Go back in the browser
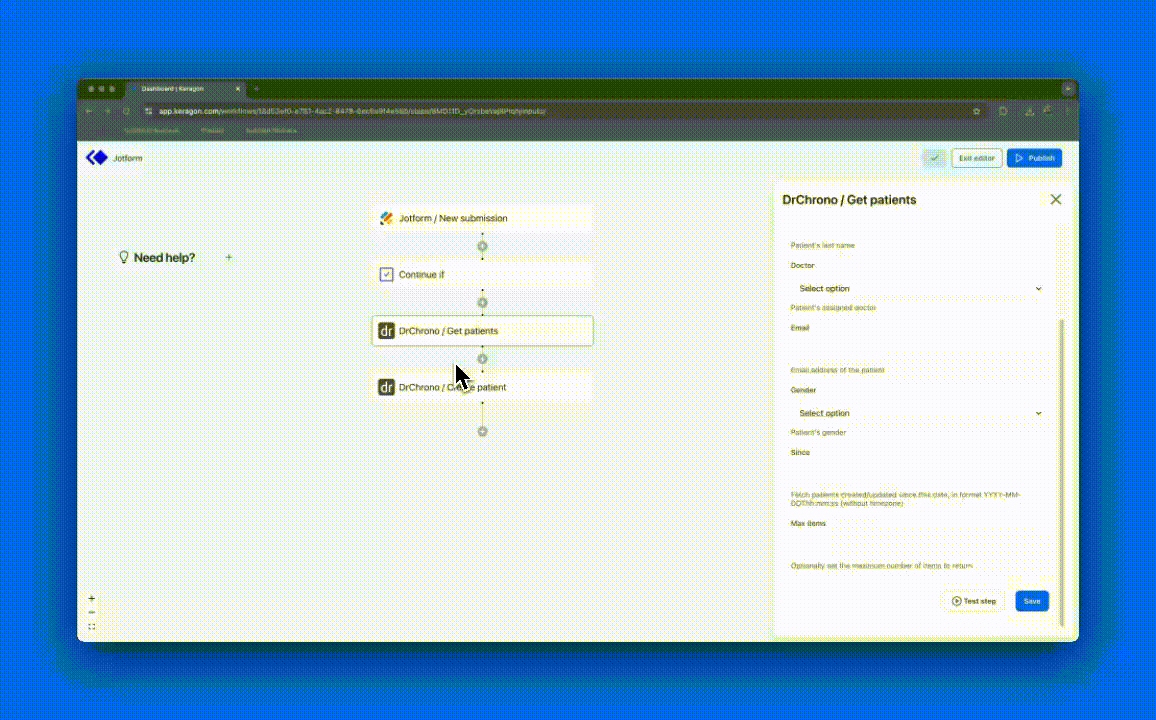Image resolution: width=1156 pixels, height=720 pixels. 89,111
